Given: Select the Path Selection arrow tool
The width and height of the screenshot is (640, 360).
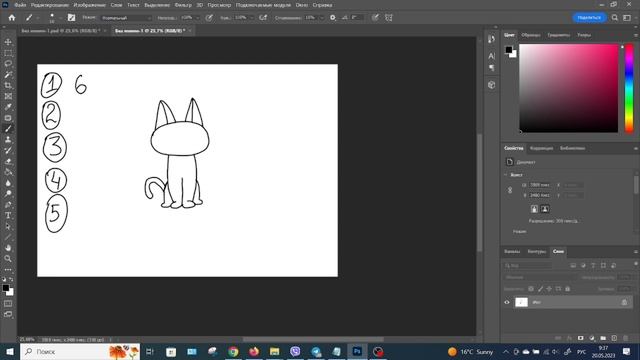Looking at the screenshot, I should coord(8,226).
